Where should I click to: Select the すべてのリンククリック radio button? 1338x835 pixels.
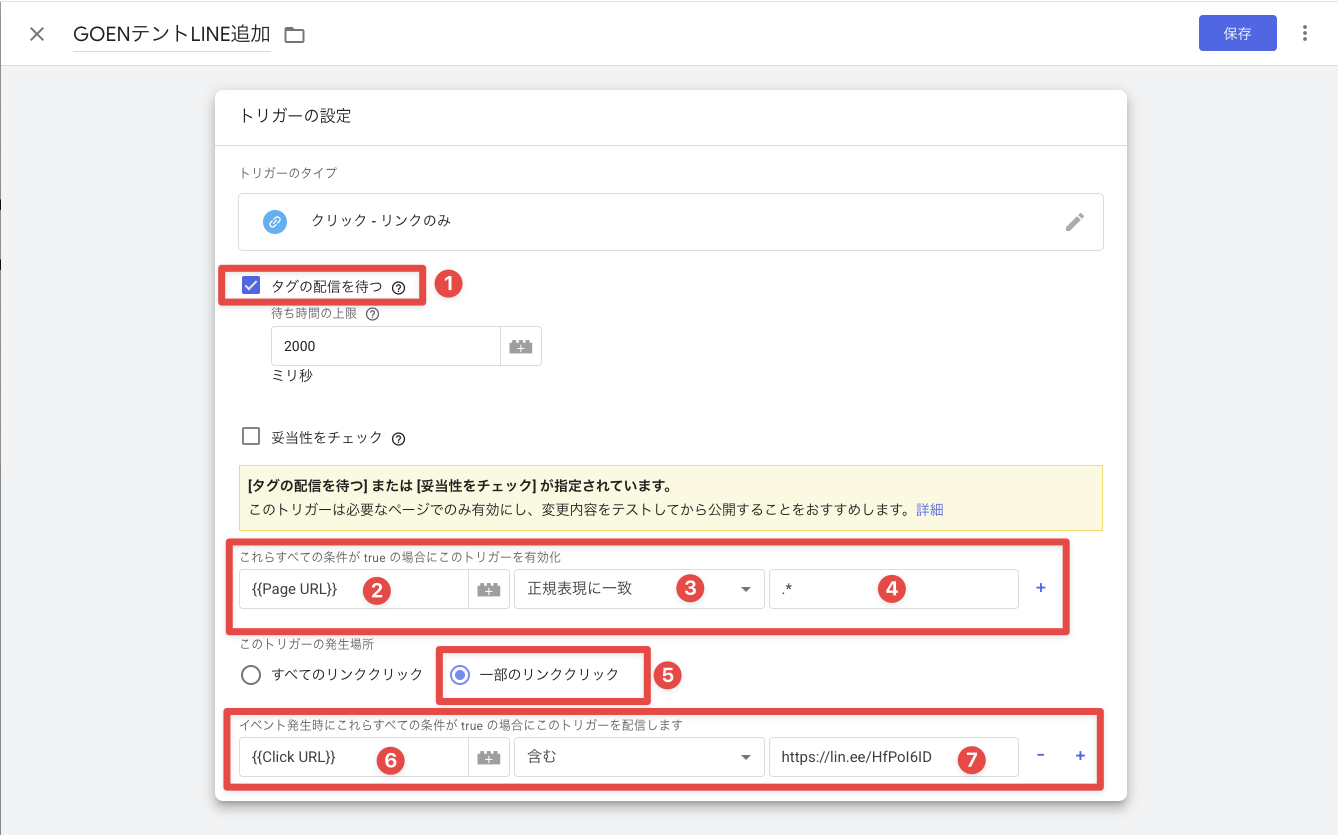(x=251, y=675)
